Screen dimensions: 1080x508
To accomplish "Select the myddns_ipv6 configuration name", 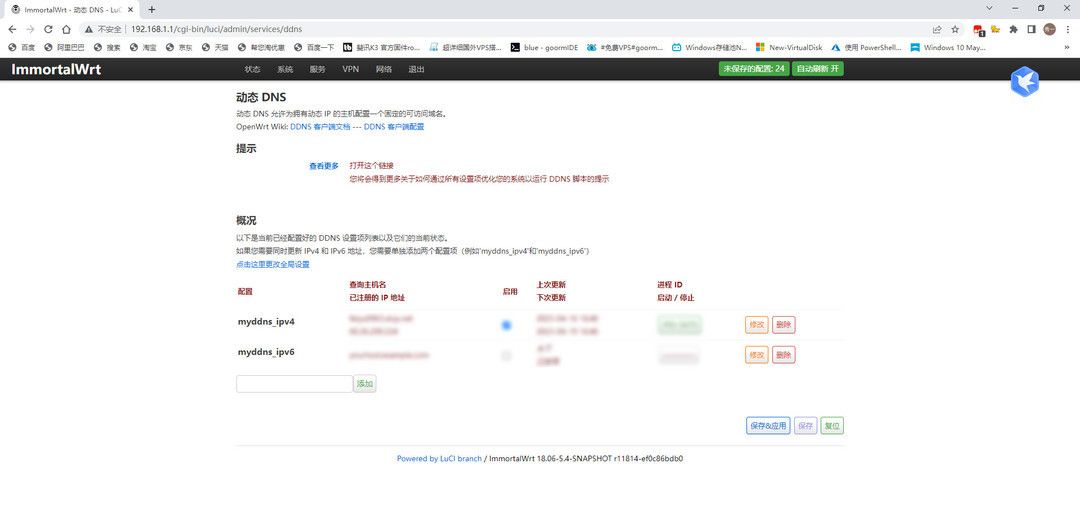I will pyautogui.click(x=266, y=352).
